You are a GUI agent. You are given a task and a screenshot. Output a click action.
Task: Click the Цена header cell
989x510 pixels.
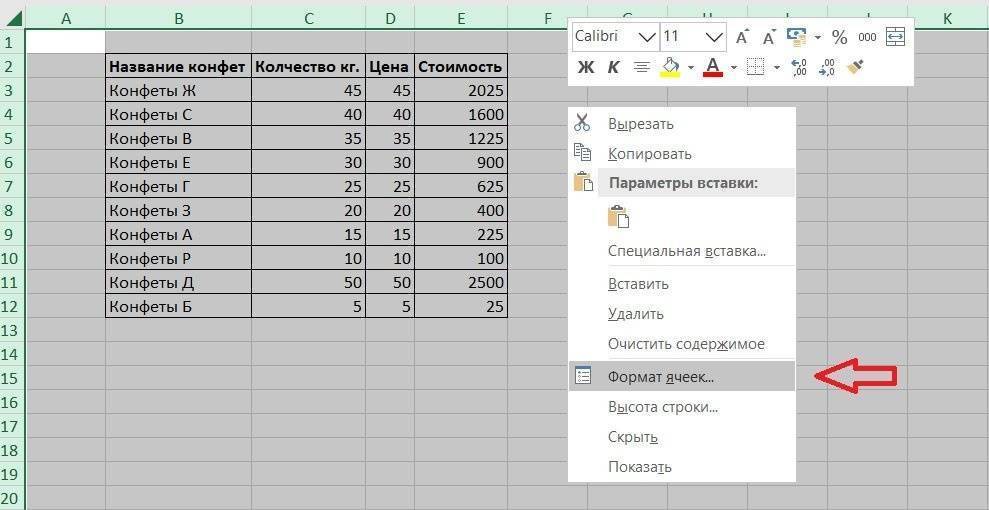(x=390, y=67)
